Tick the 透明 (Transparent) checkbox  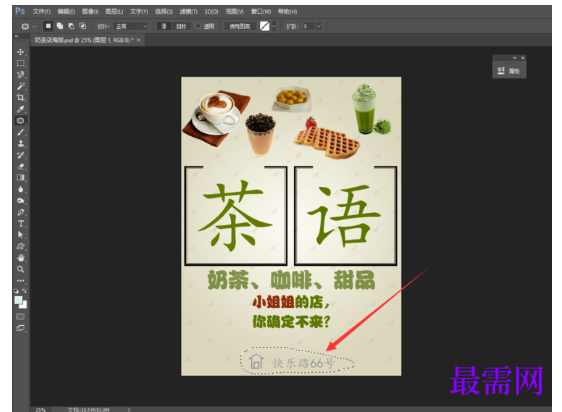click(198, 26)
